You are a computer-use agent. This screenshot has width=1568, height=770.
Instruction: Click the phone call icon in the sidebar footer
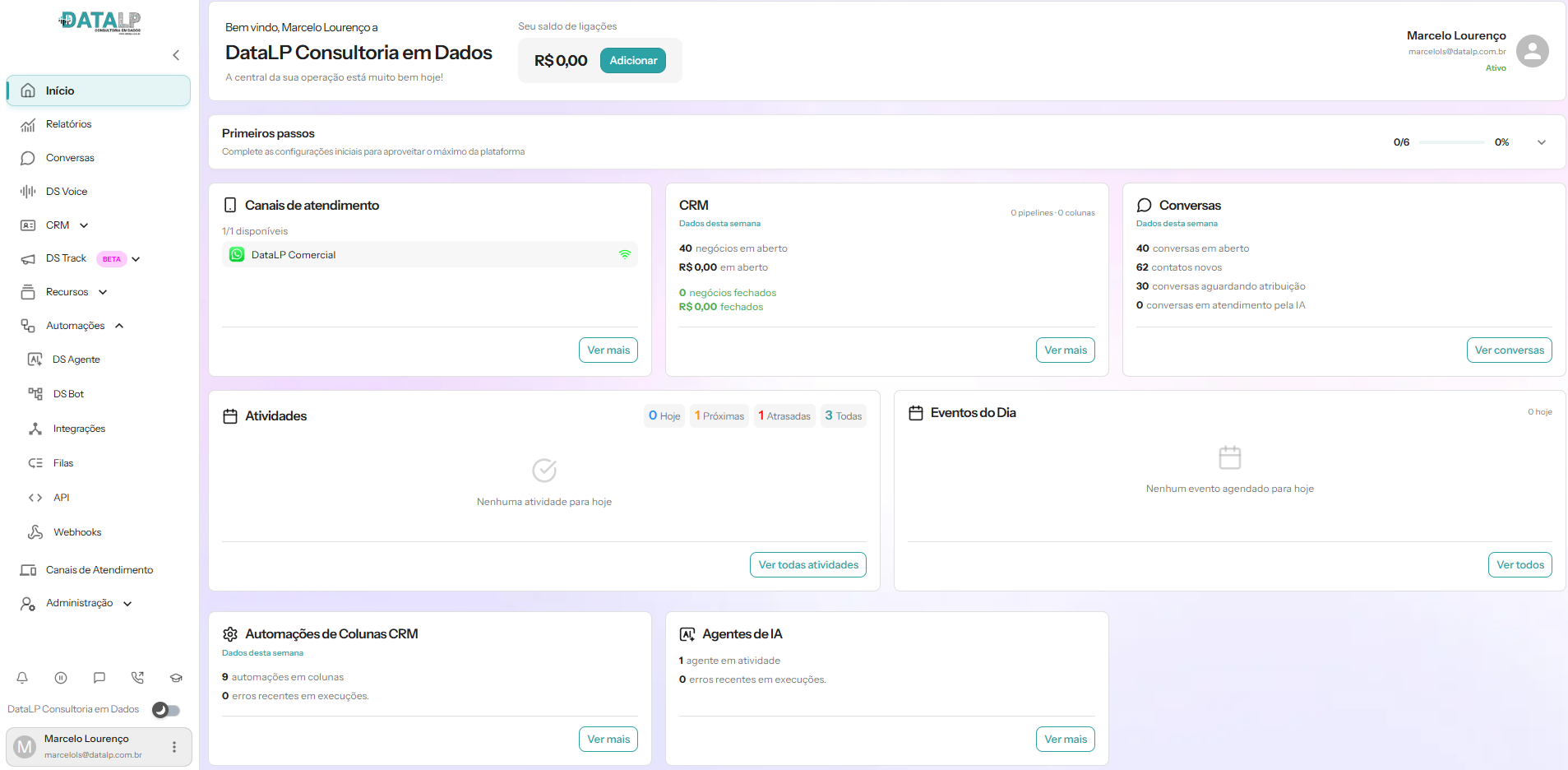[x=137, y=678]
